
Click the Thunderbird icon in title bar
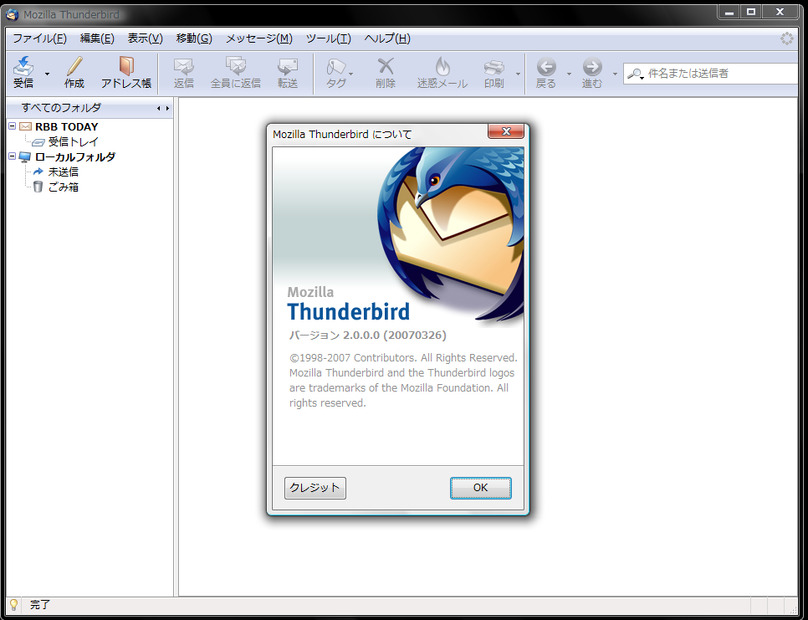click(x=12, y=14)
